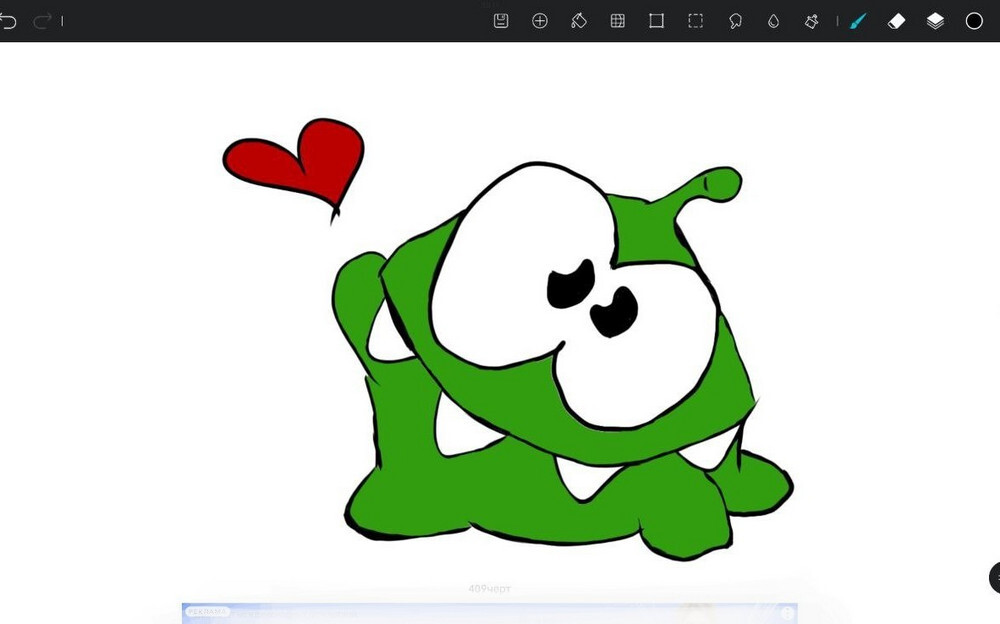The width and height of the screenshot is (1000, 624).
Task: Choose the dashed rectangle selection tool
Action: point(695,21)
